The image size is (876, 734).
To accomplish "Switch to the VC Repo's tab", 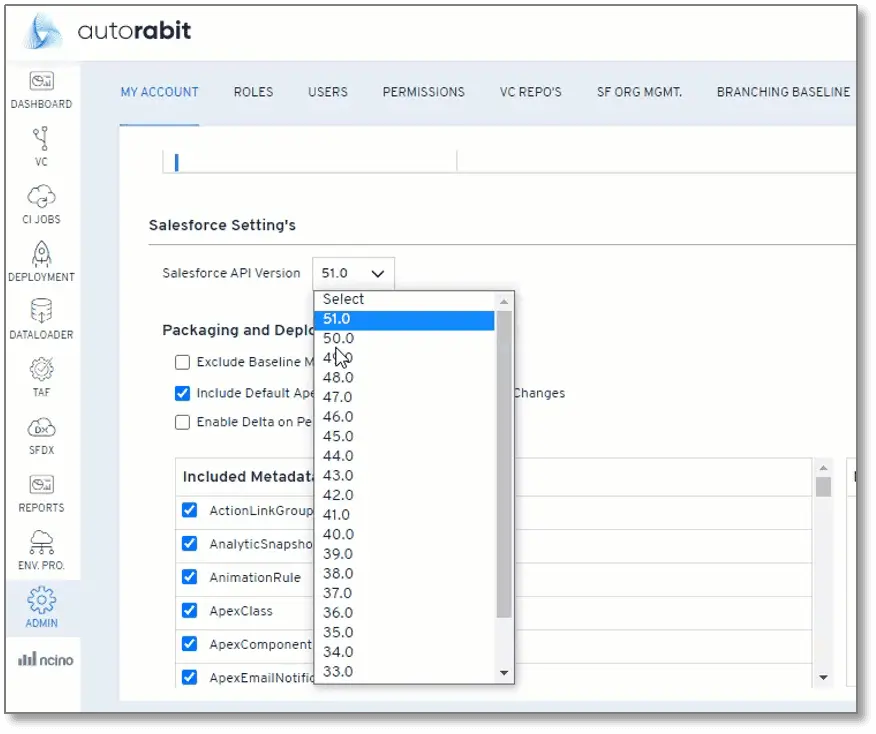I will [531, 92].
